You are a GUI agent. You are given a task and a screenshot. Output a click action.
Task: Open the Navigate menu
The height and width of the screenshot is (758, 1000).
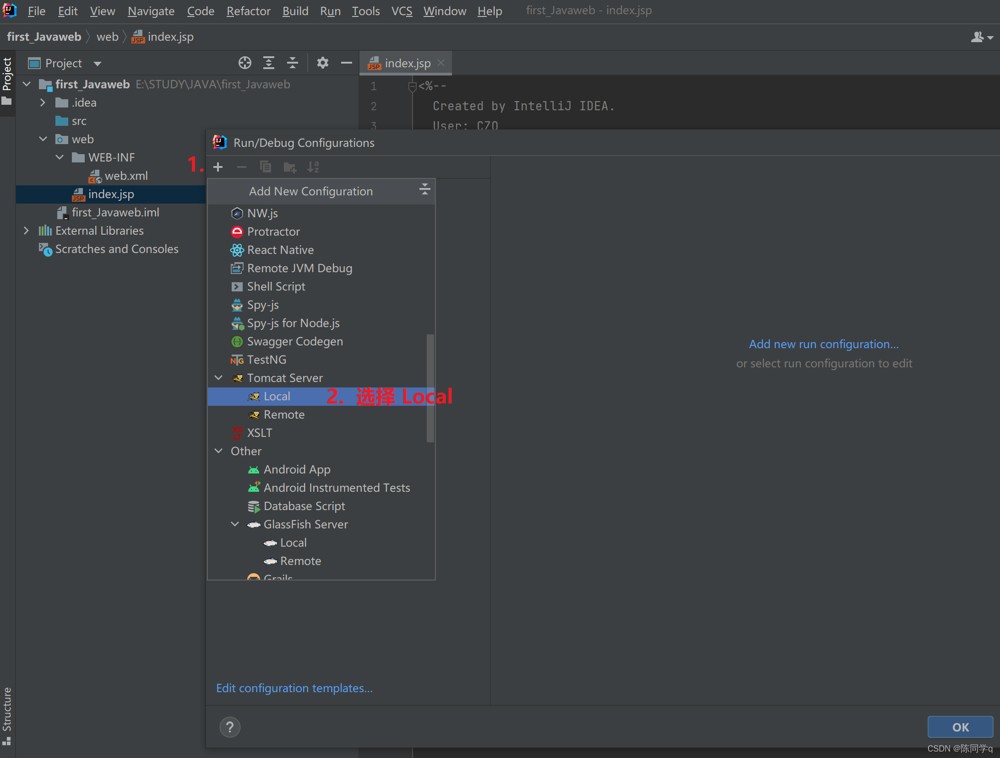pos(151,11)
